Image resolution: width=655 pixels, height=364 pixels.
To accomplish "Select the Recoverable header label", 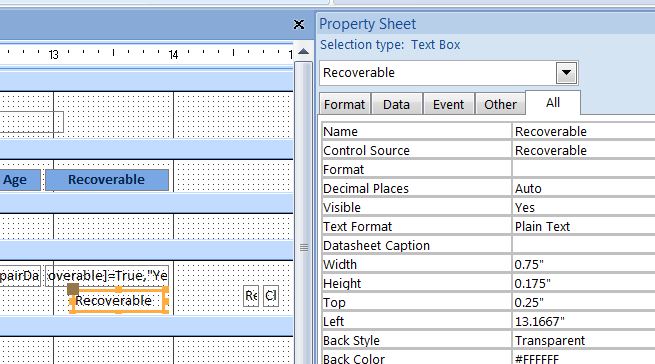I will pyautogui.click(x=107, y=180).
